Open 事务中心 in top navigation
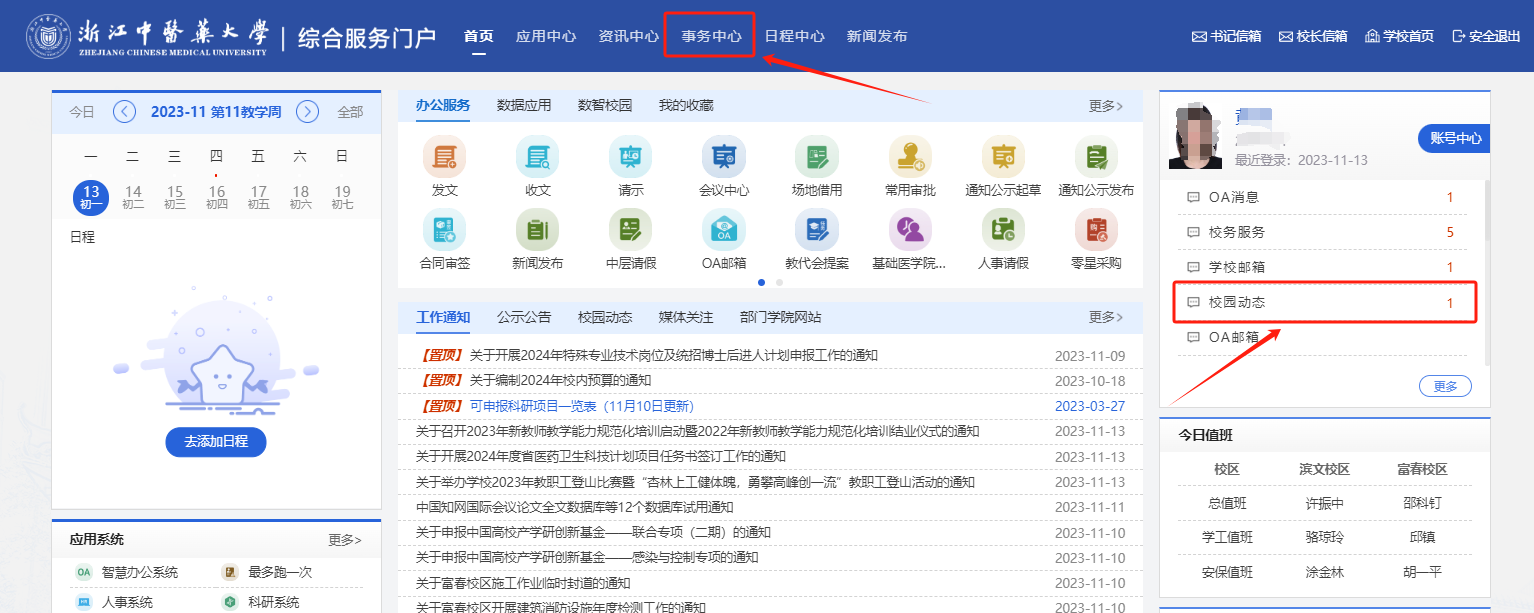The width and height of the screenshot is (1534, 613). [x=711, y=36]
